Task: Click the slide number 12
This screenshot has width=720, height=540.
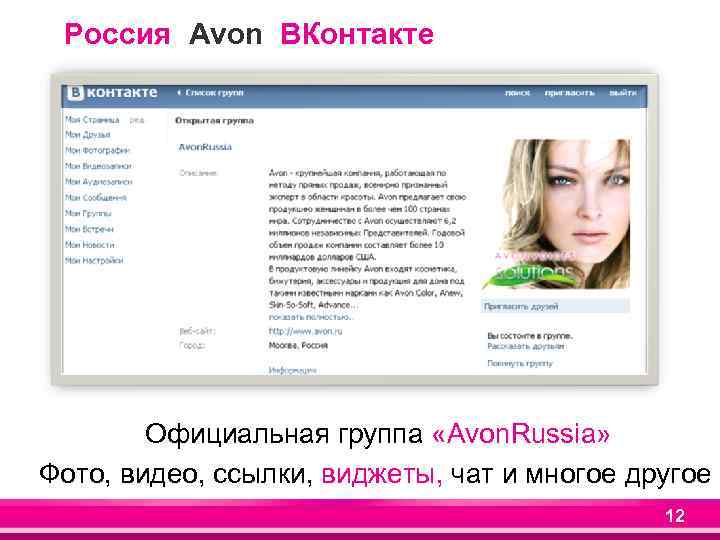Action: [x=675, y=516]
